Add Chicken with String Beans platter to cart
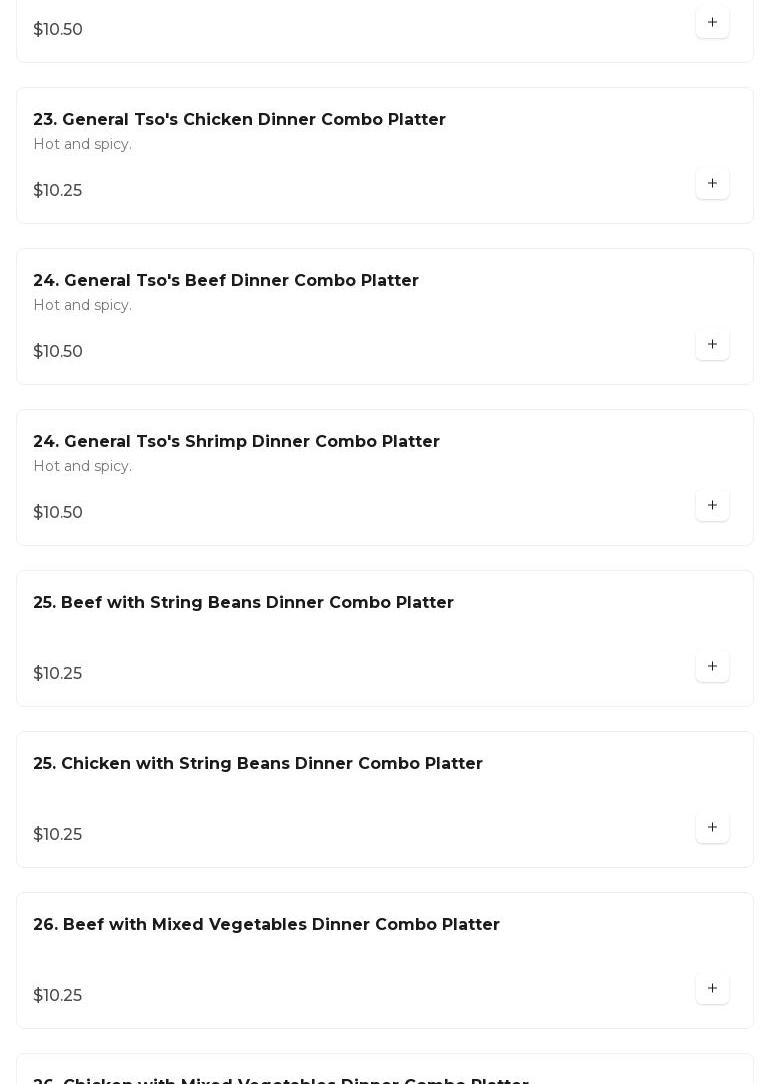Screen dimensions: 770x1084 (x=712, y=827)
